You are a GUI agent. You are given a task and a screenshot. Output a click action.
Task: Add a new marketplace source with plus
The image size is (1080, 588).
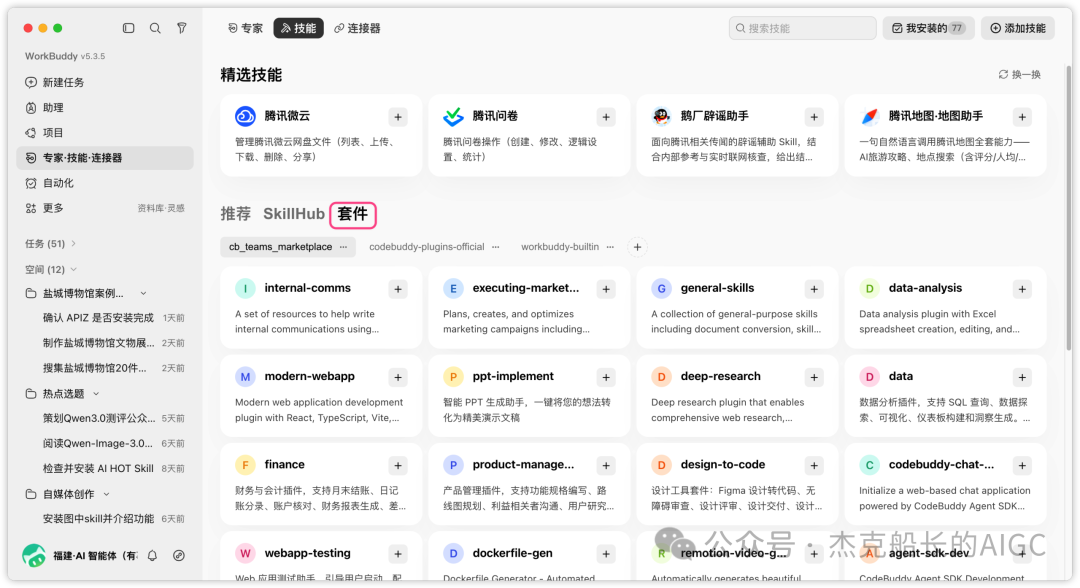pyautogui.click(x=638, y=247)
